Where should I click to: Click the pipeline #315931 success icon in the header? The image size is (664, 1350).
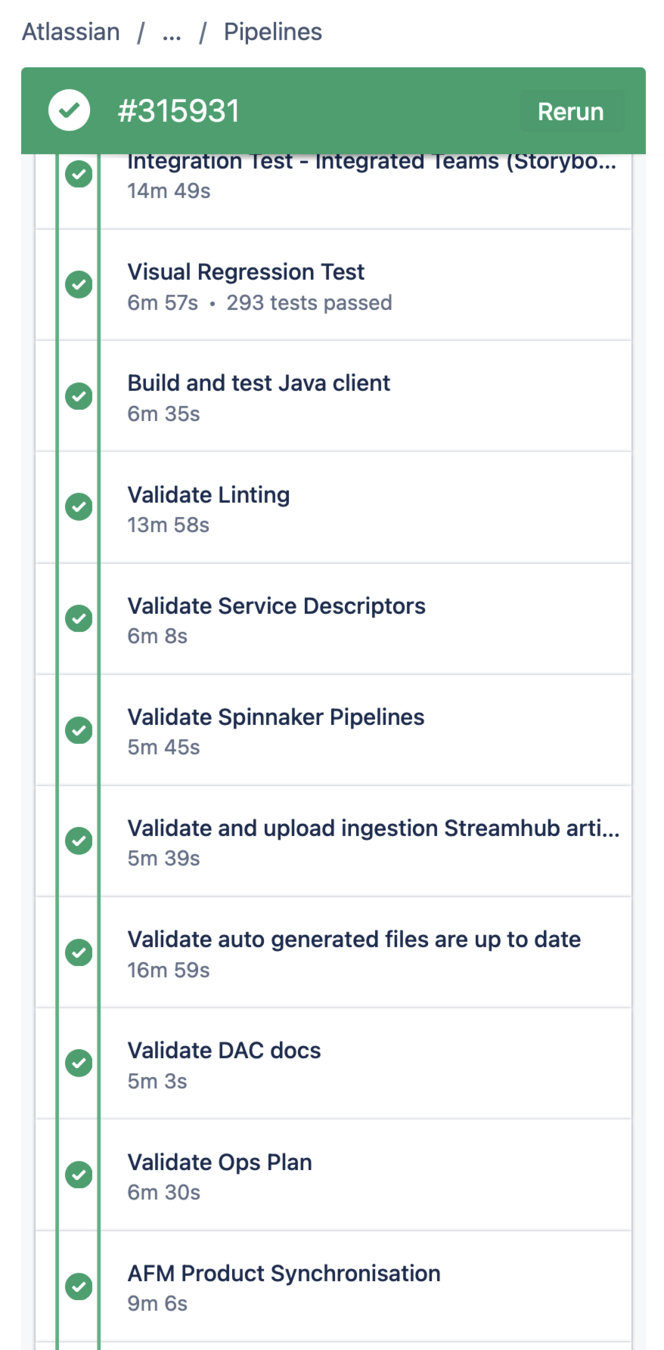[69, 111]
